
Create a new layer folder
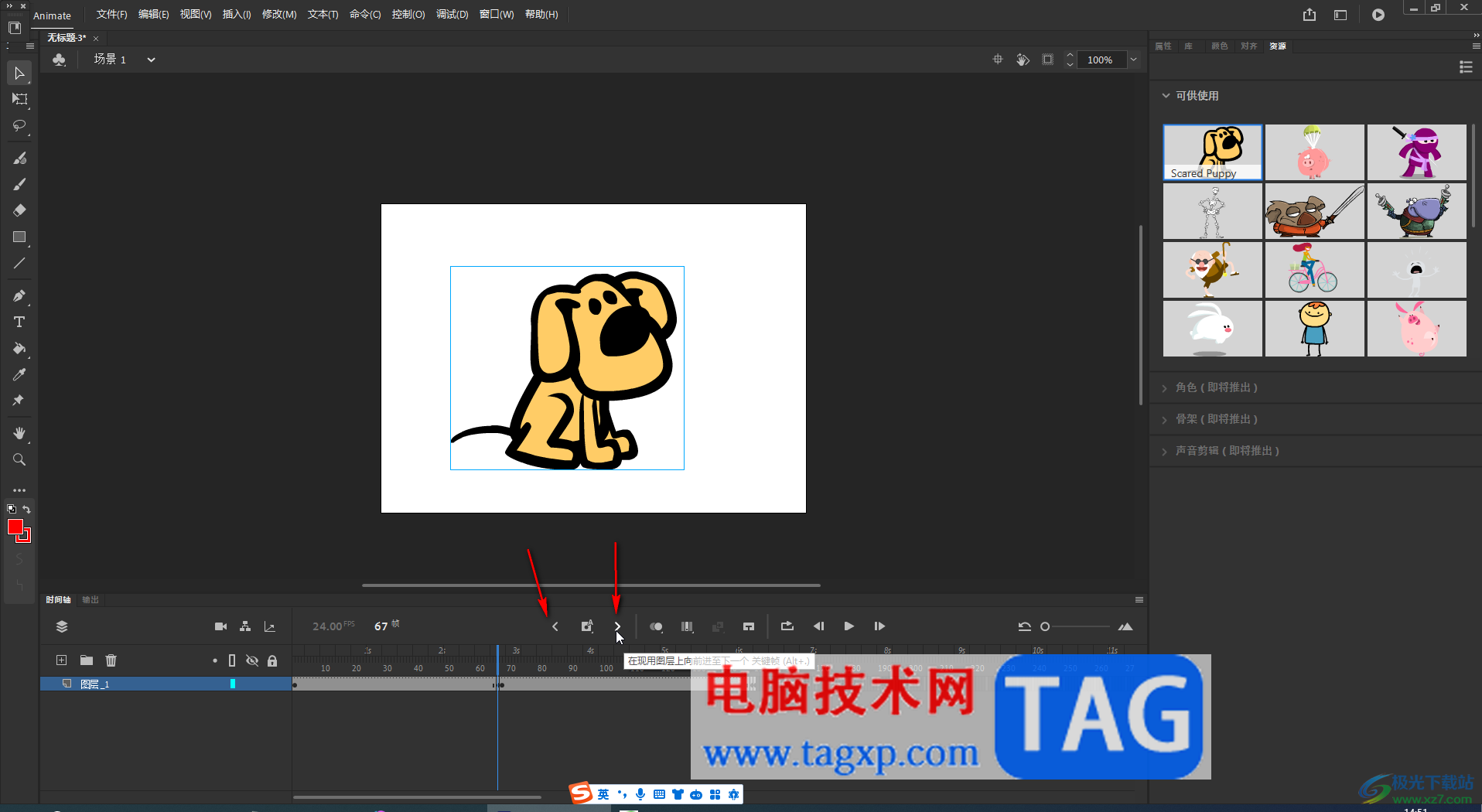pyautogui.click(x=87, y=660)
